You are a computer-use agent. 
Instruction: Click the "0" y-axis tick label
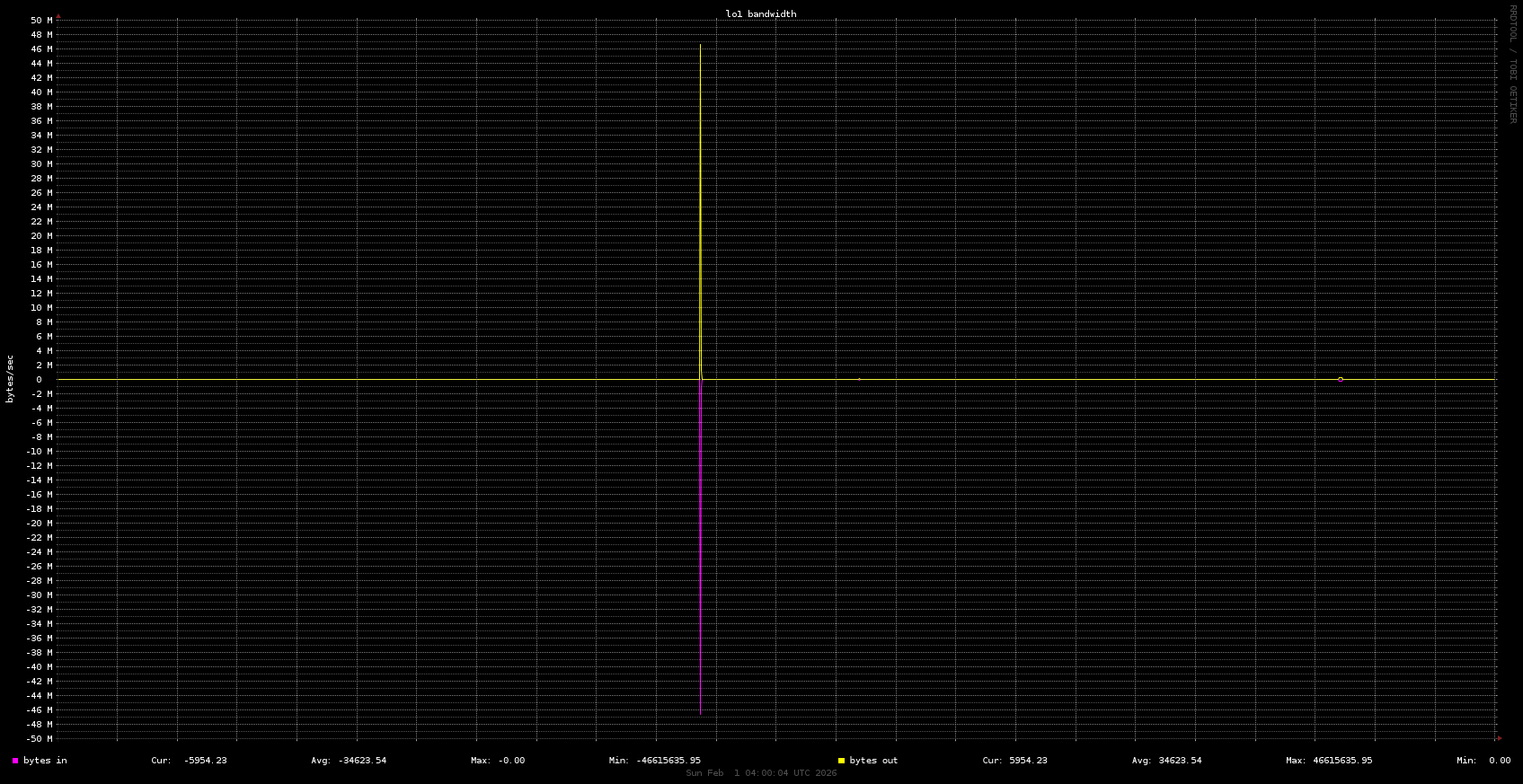(39, 380)
